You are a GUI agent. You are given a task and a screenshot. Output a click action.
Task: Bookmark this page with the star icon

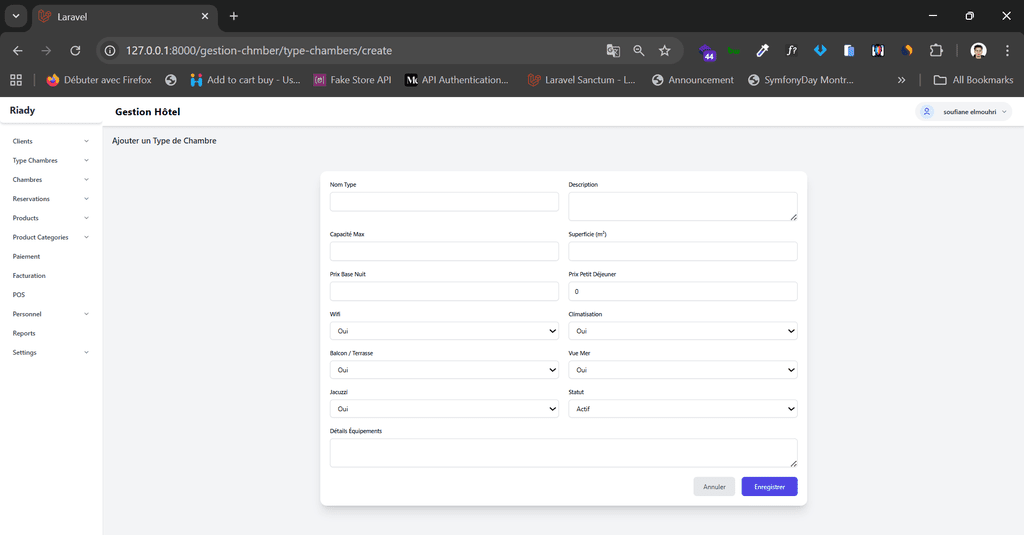(665, 50)
